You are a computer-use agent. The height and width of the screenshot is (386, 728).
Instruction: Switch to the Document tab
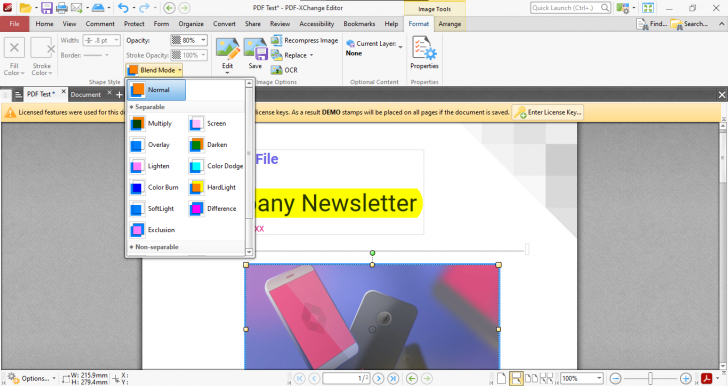85,94
